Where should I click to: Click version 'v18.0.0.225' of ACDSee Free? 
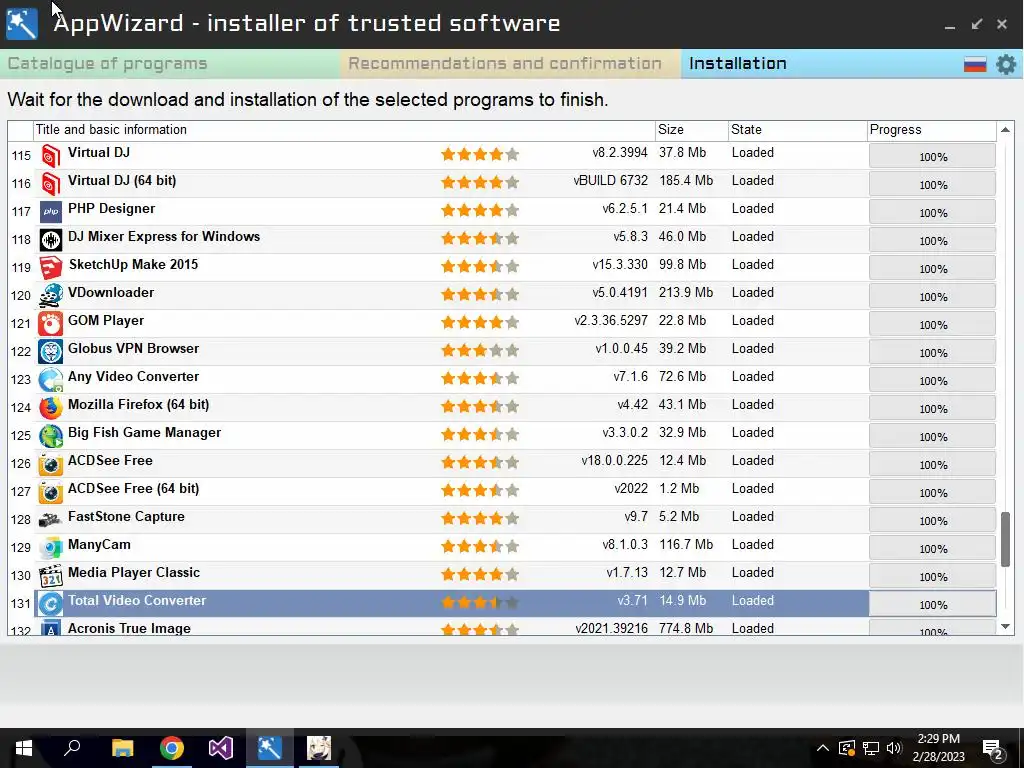click(x=615, y=461)
